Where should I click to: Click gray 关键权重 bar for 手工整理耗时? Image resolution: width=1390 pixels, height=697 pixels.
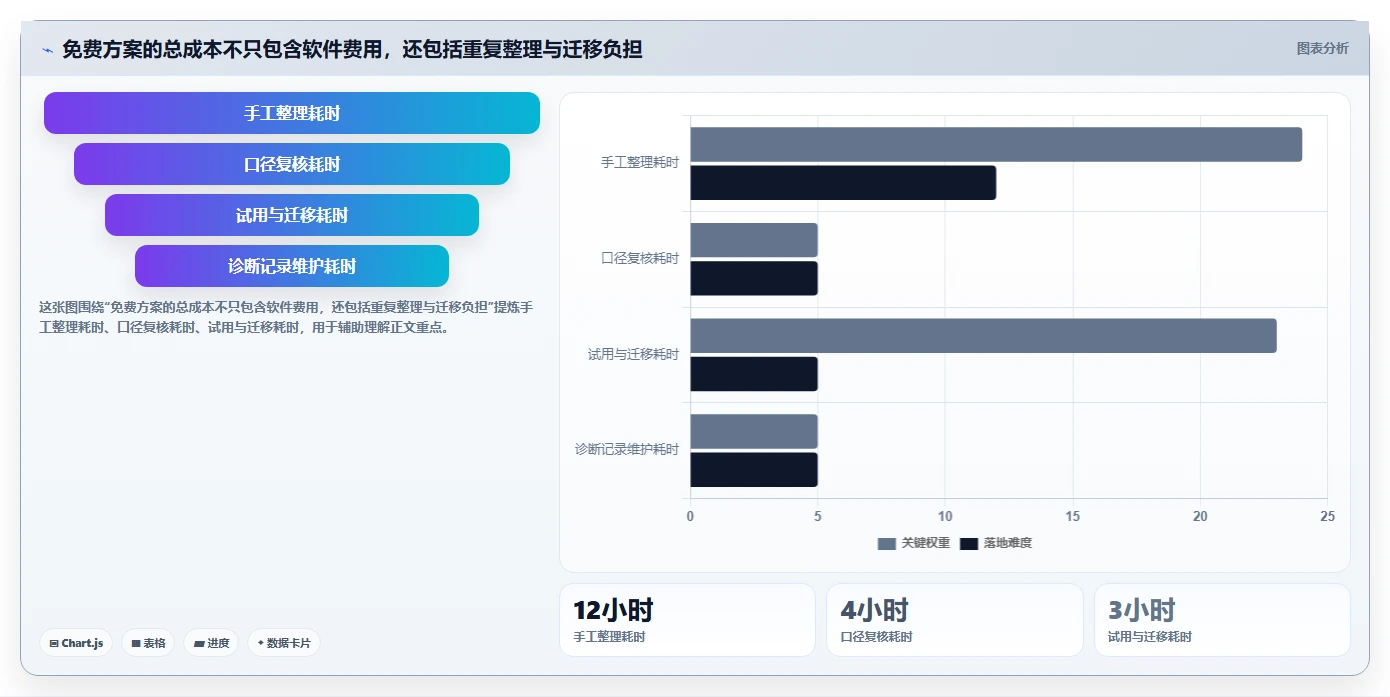[x=996, y=144]
